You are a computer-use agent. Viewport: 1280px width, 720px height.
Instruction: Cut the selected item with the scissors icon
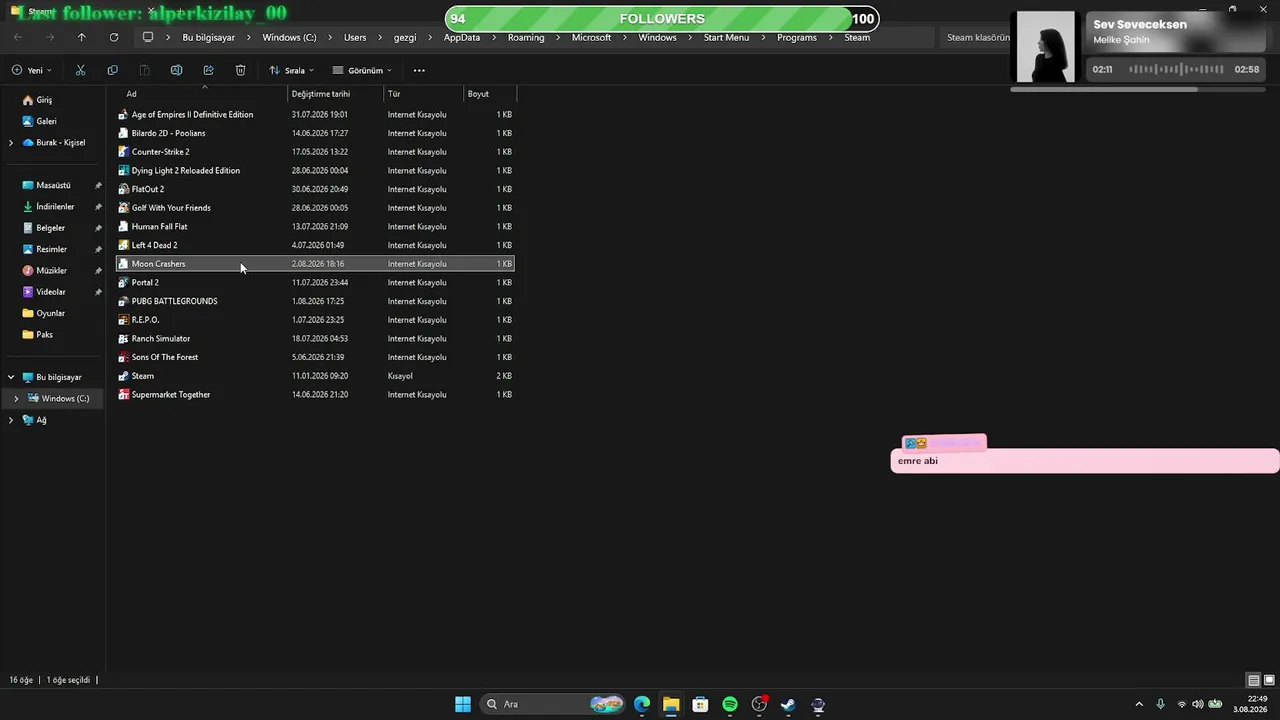(x=80, y=70)
